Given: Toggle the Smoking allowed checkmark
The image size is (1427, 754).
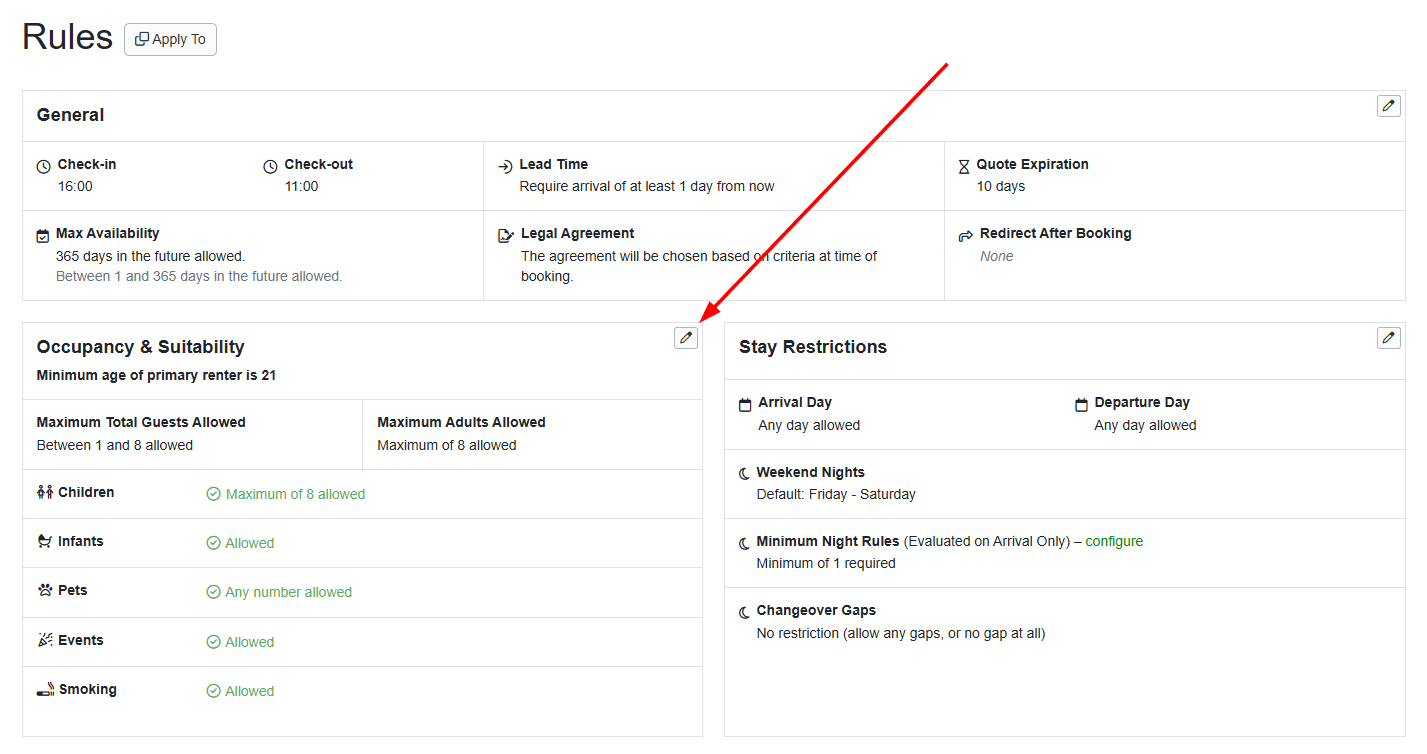Looking at the screenshot, I should (x=213, y=690).
